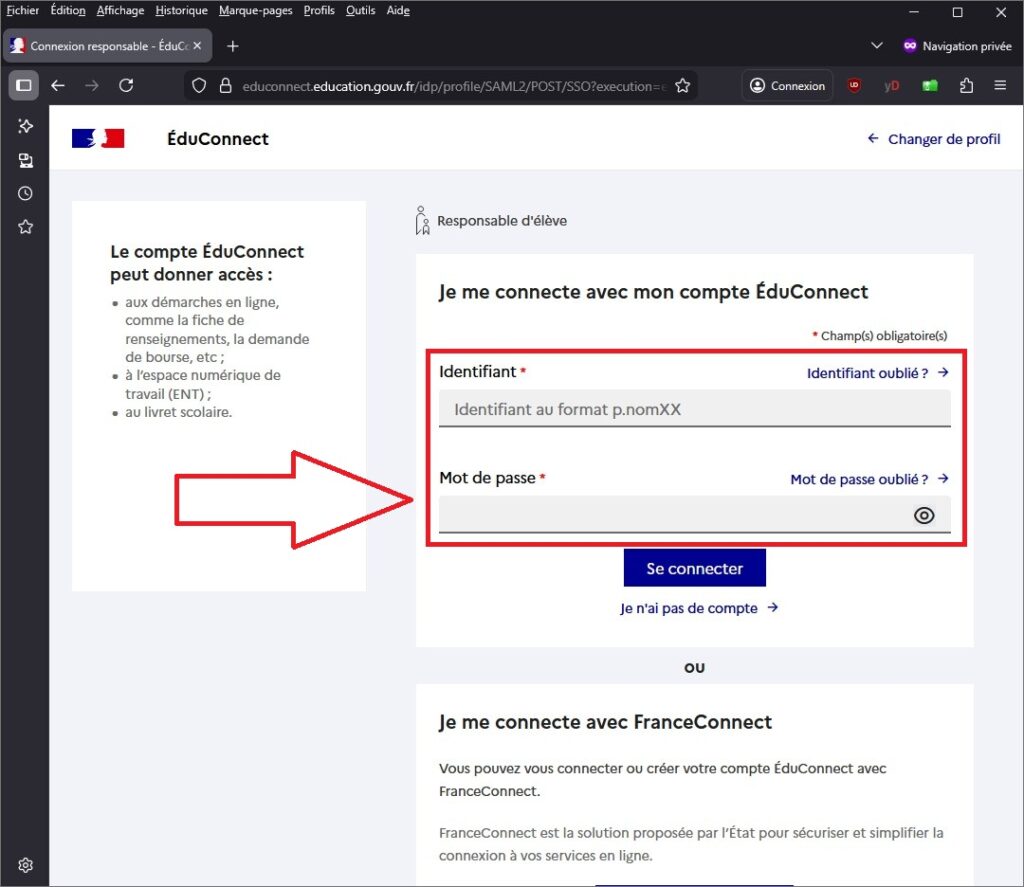Viewport: 1024px width, 887px height.
Task: Click Changer de profil link
Action: 934,139
